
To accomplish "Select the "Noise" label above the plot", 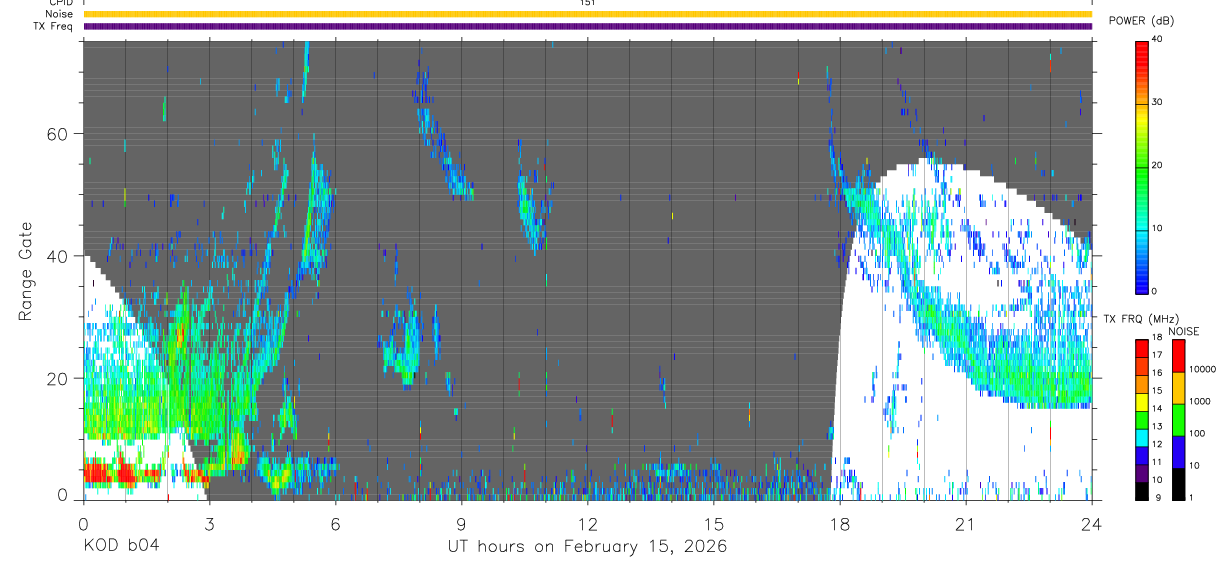I will pyautogui.click(x=60, y=14).
